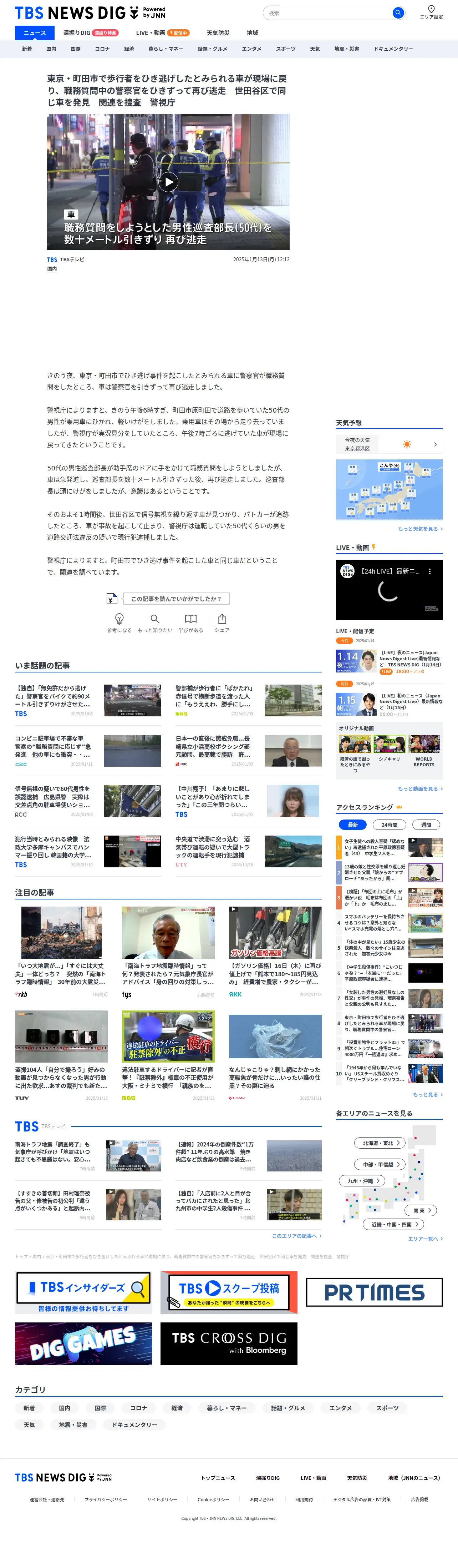This screenshot has width=458, height=1568.
Task: Click the sunny weather icon for Tokyo
Action: (x=407, y=444)
